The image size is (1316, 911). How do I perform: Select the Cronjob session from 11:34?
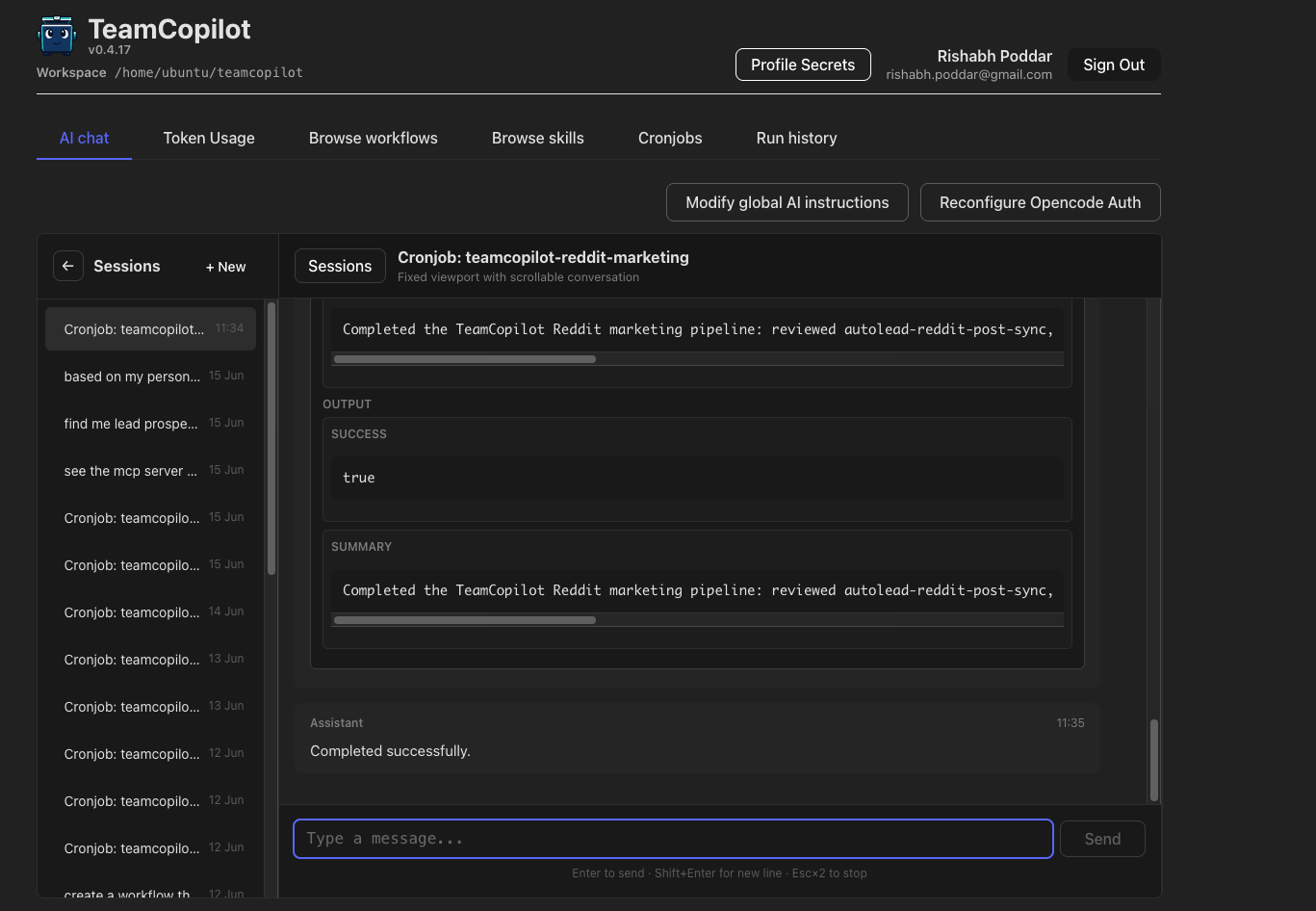click(x=151, y=328)
